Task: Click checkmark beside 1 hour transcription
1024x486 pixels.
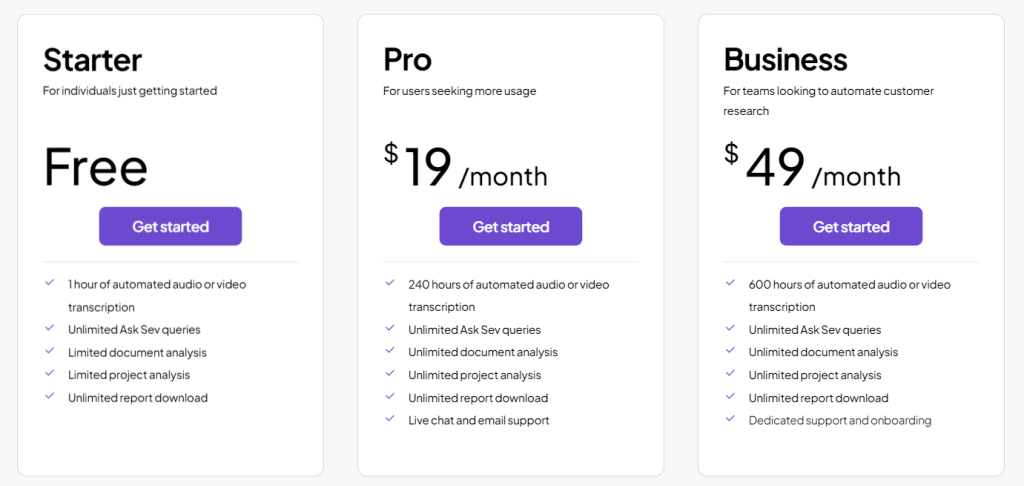Action: (50, 283)
